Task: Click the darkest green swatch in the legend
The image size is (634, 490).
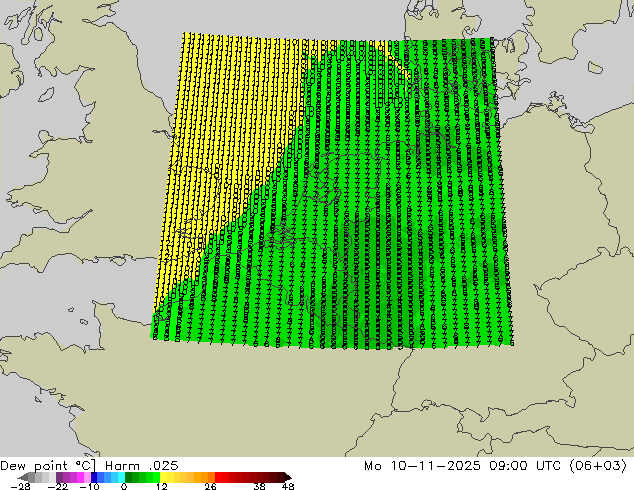Action: [x=128, y=477]
